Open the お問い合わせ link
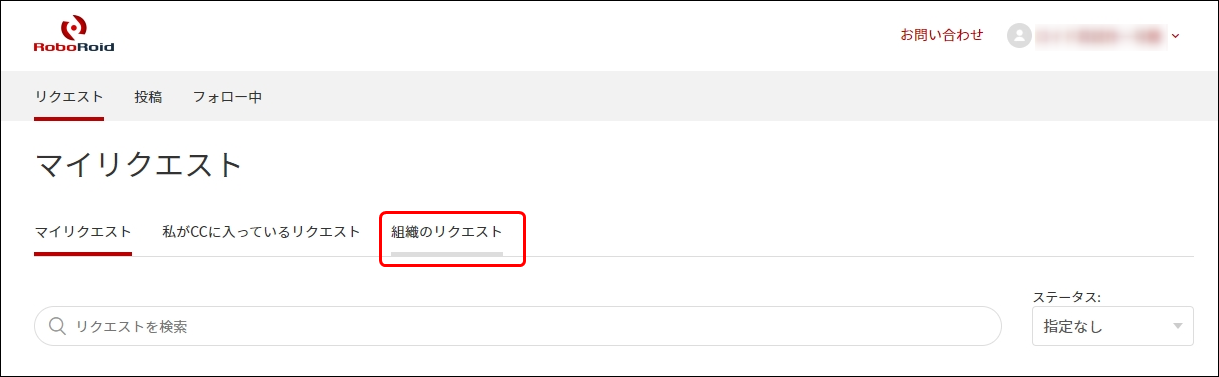 point(941,35)
